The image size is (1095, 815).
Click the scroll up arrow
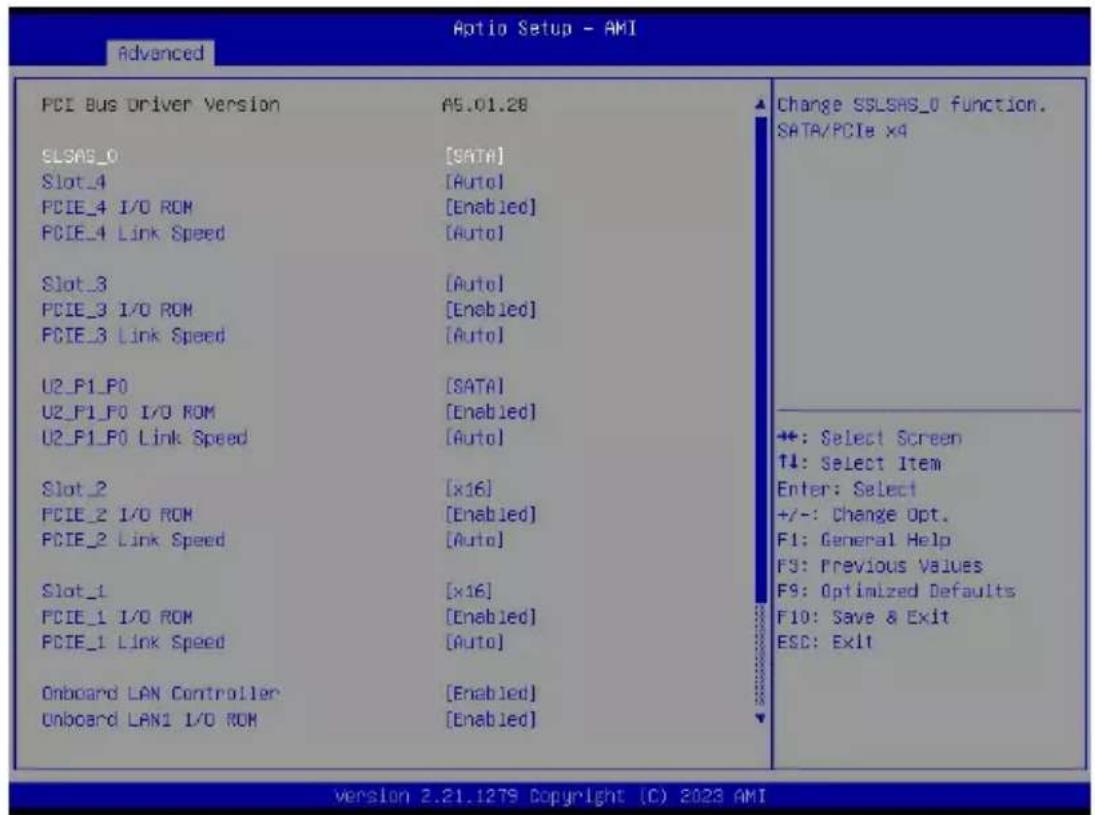click(760, 105)
